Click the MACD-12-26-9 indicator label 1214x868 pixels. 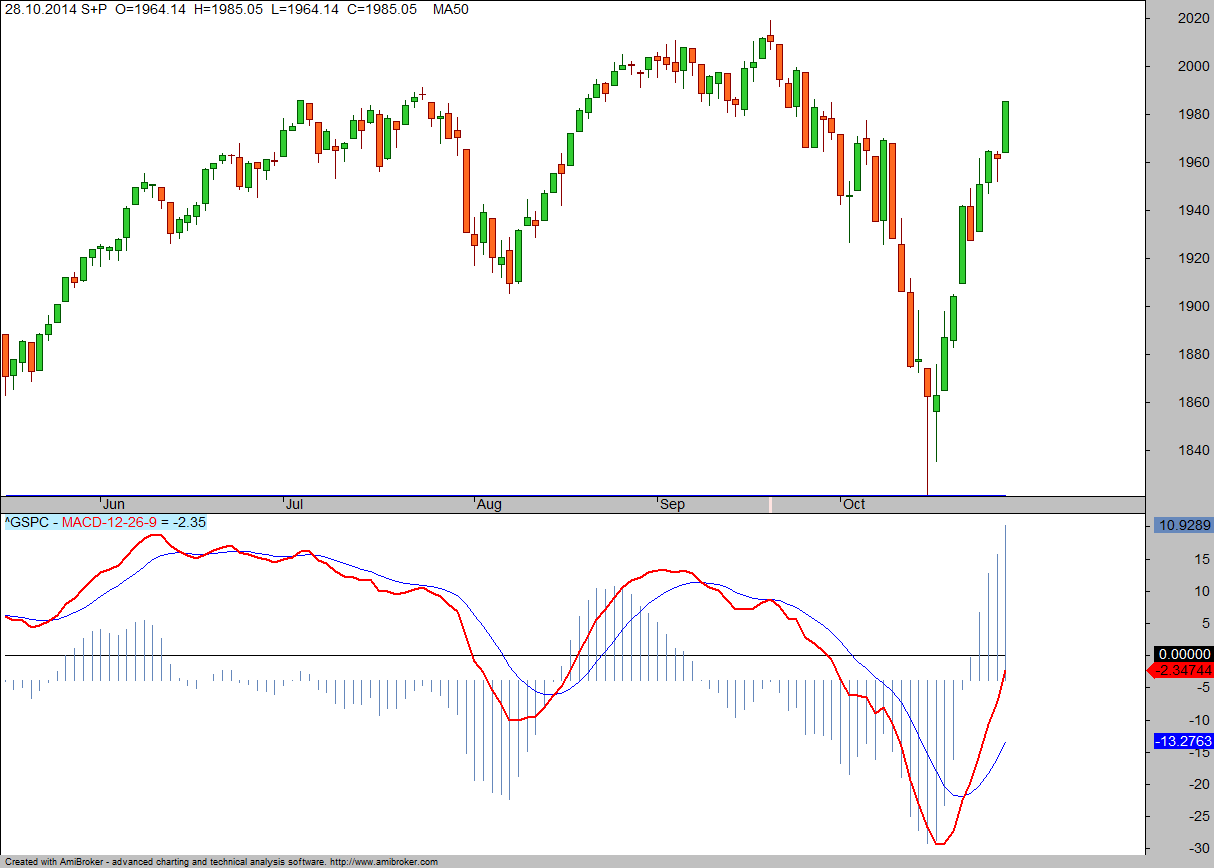(x=108, y=522)
